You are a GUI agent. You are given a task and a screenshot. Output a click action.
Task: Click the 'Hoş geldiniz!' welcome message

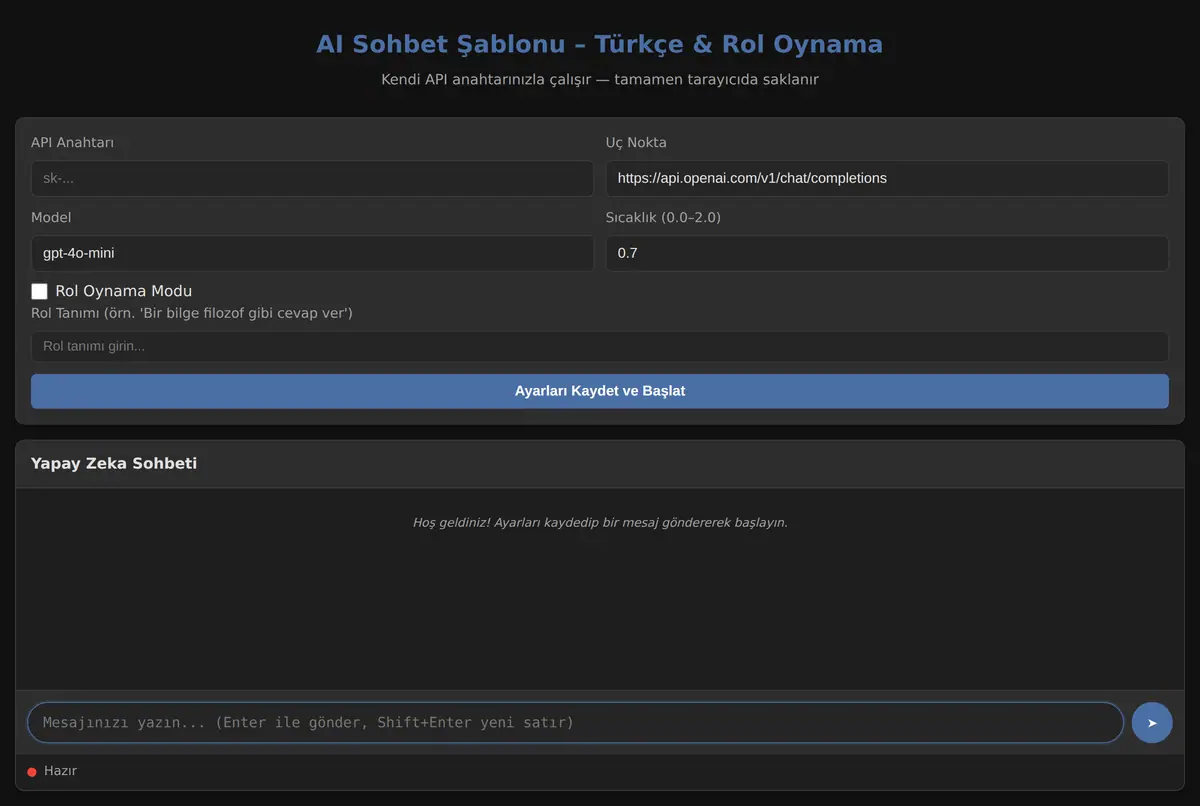coord(600,522)
